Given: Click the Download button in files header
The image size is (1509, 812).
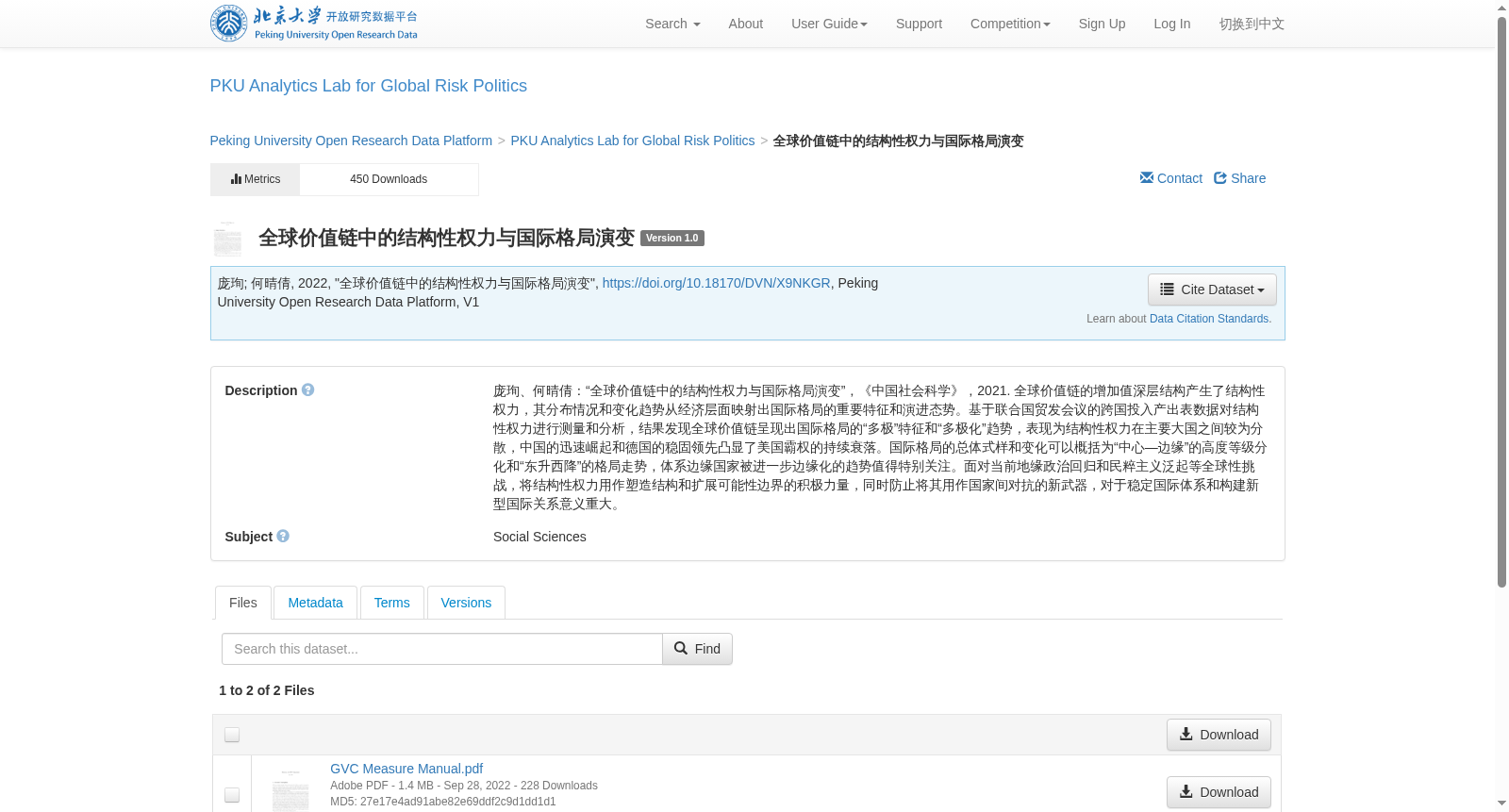Looking at the screenshot, I should (x=1219, y=735).
